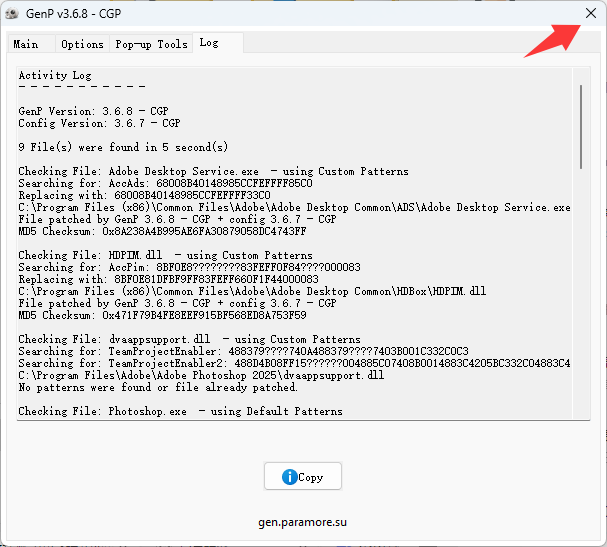
Task: Click MD5 Checksum 0x8A238A4B995AE6FA line
Action: (162, 231)
